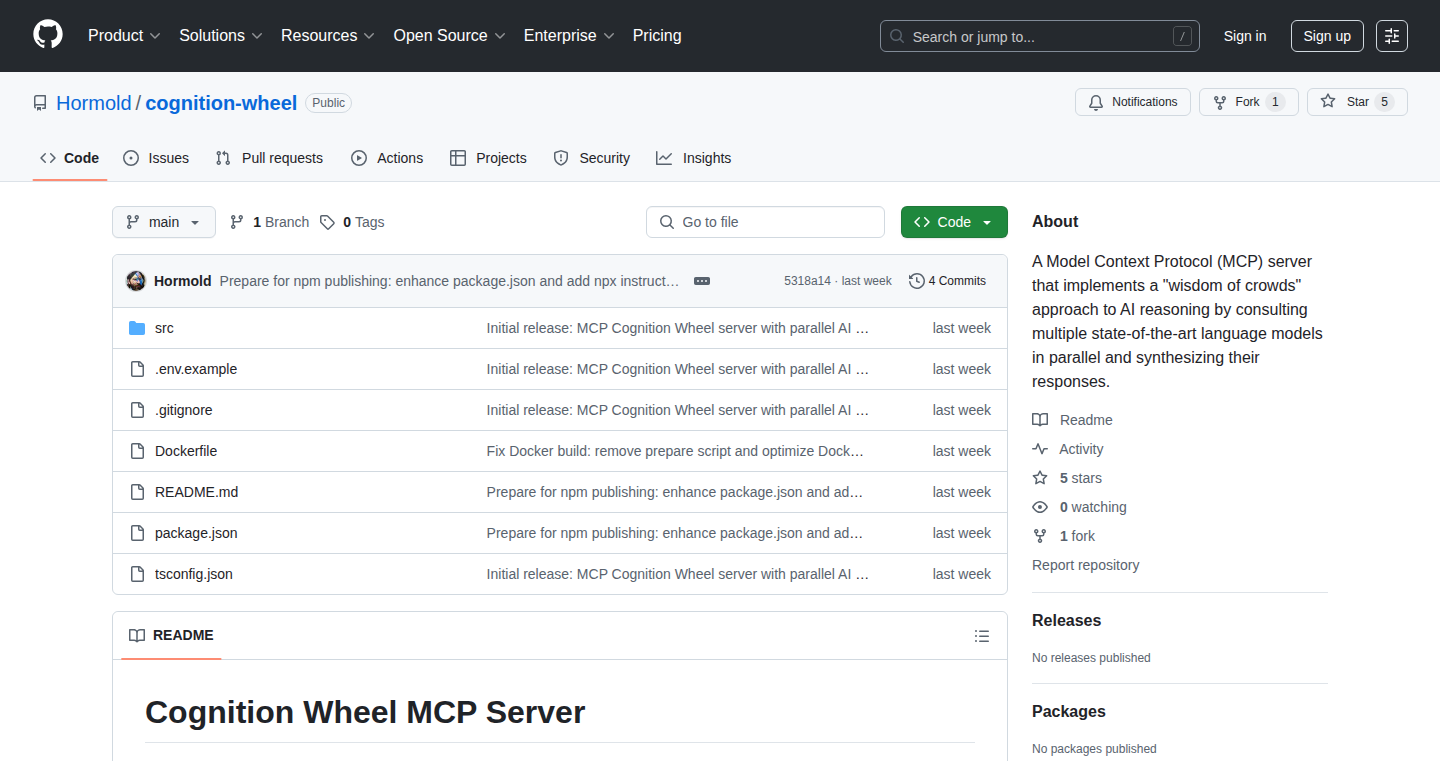Open the green Code dropdown button

click(x=954, y=222)
